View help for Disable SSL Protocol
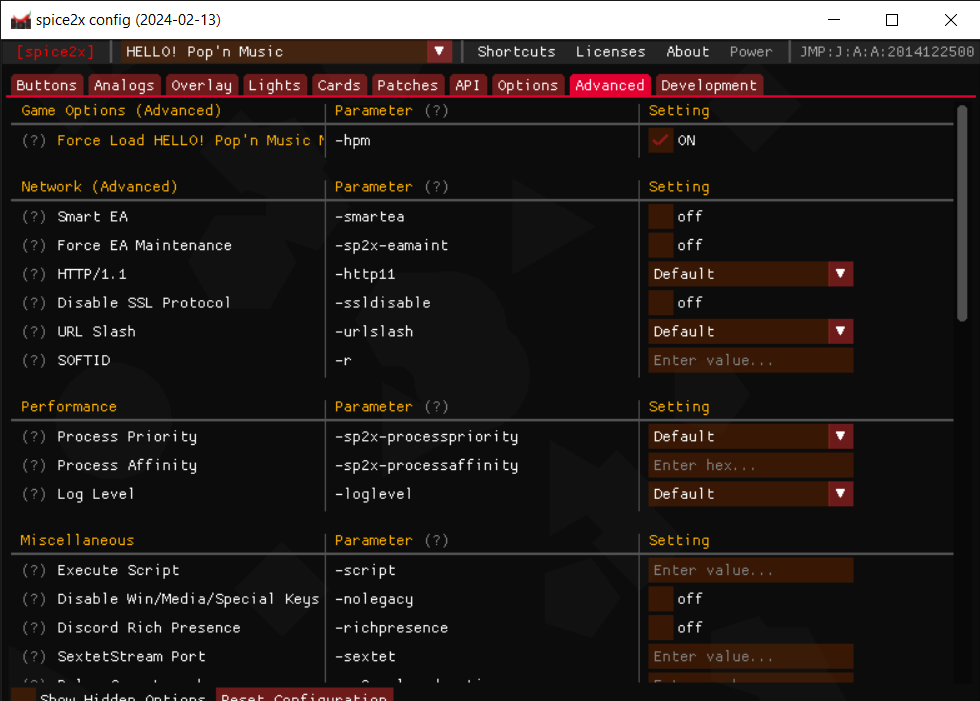The width and height of the screenshot is (980, 701). pos(33,302)
